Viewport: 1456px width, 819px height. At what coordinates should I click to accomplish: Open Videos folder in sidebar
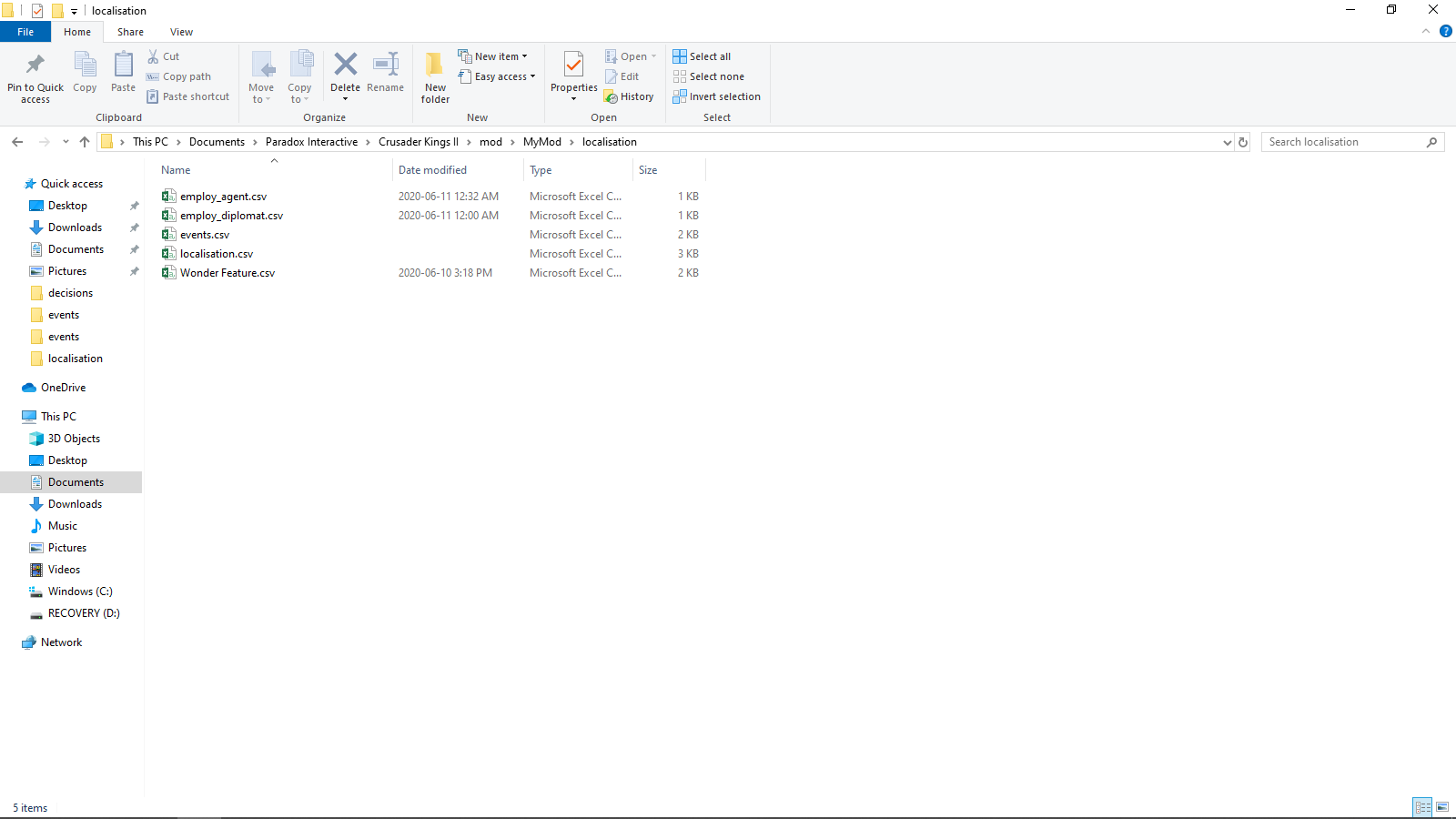point(64,570)
